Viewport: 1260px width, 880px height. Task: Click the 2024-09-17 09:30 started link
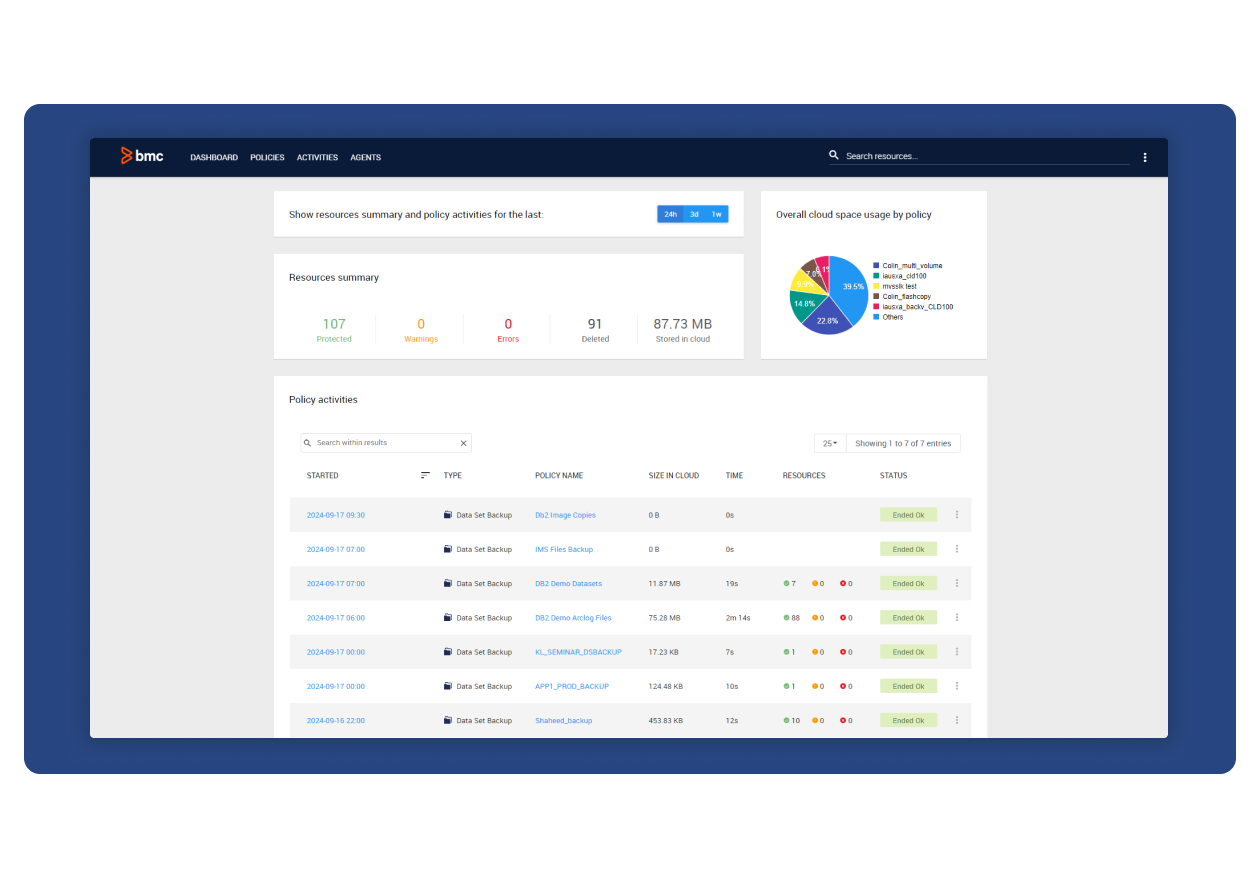(335, 515)
